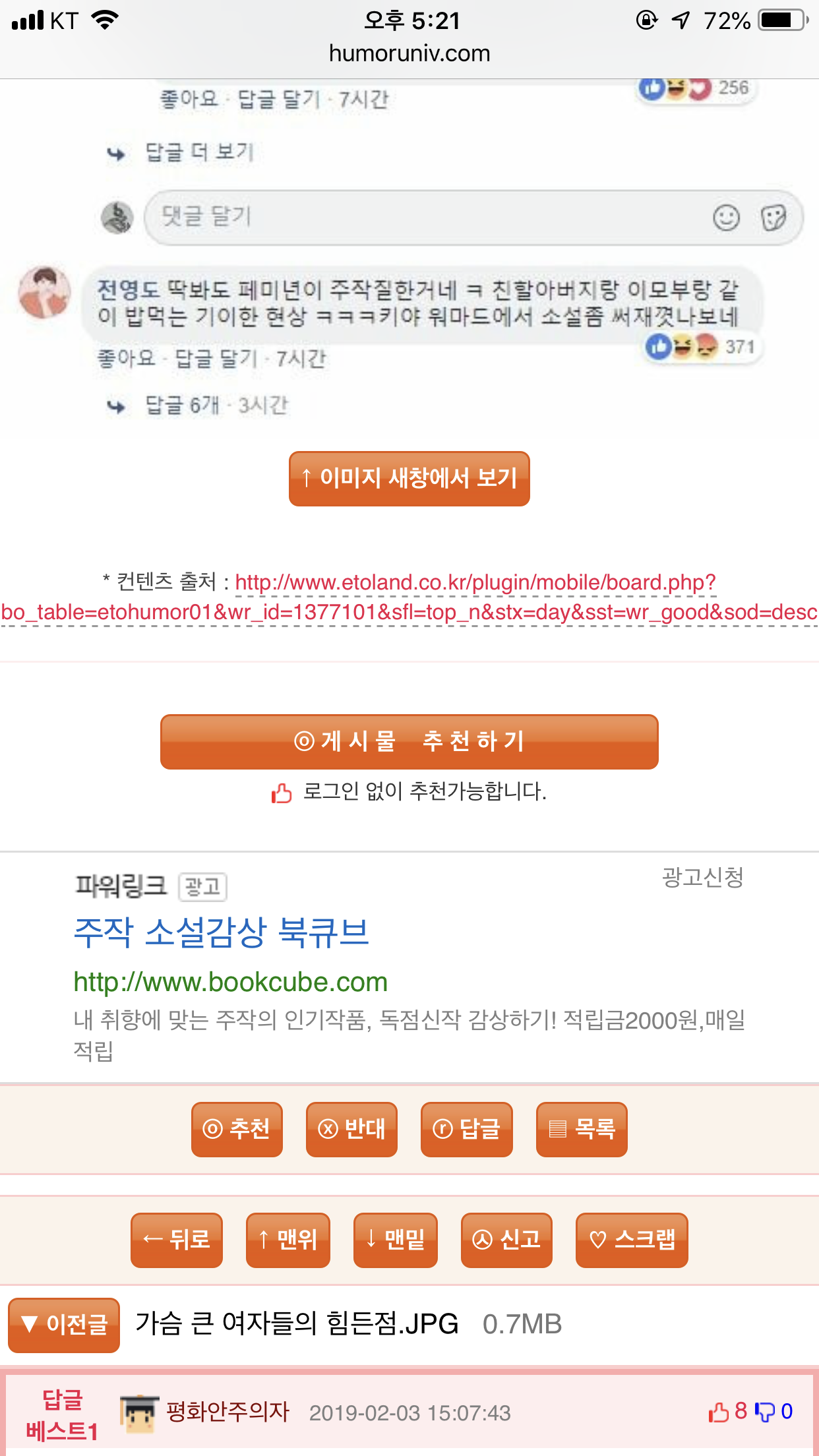Click the 스크랩 heart button
Viewport: 819px width, 1456px height.
[632, 1240]
